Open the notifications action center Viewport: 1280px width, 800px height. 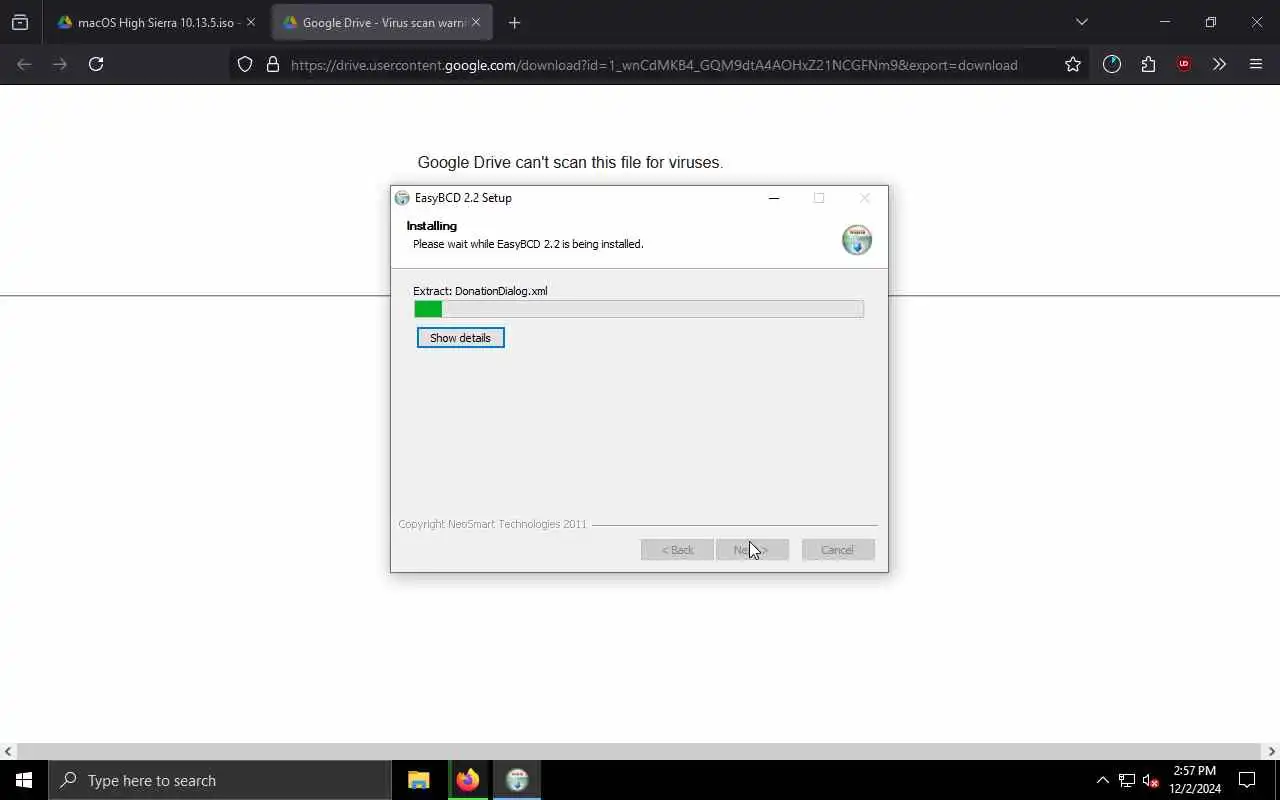[1247, 780]
